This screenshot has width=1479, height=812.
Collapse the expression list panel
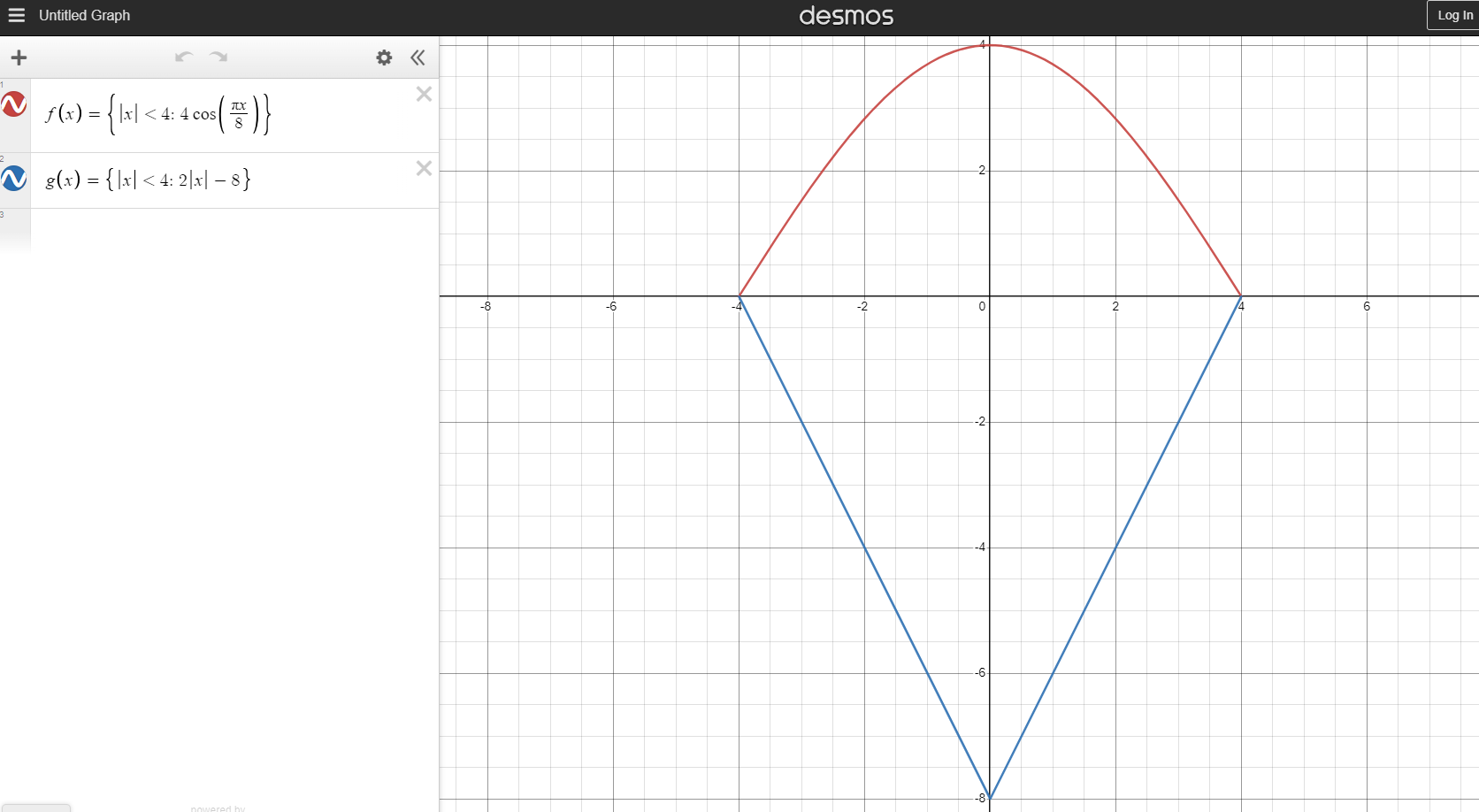click(x=418, y=57)
